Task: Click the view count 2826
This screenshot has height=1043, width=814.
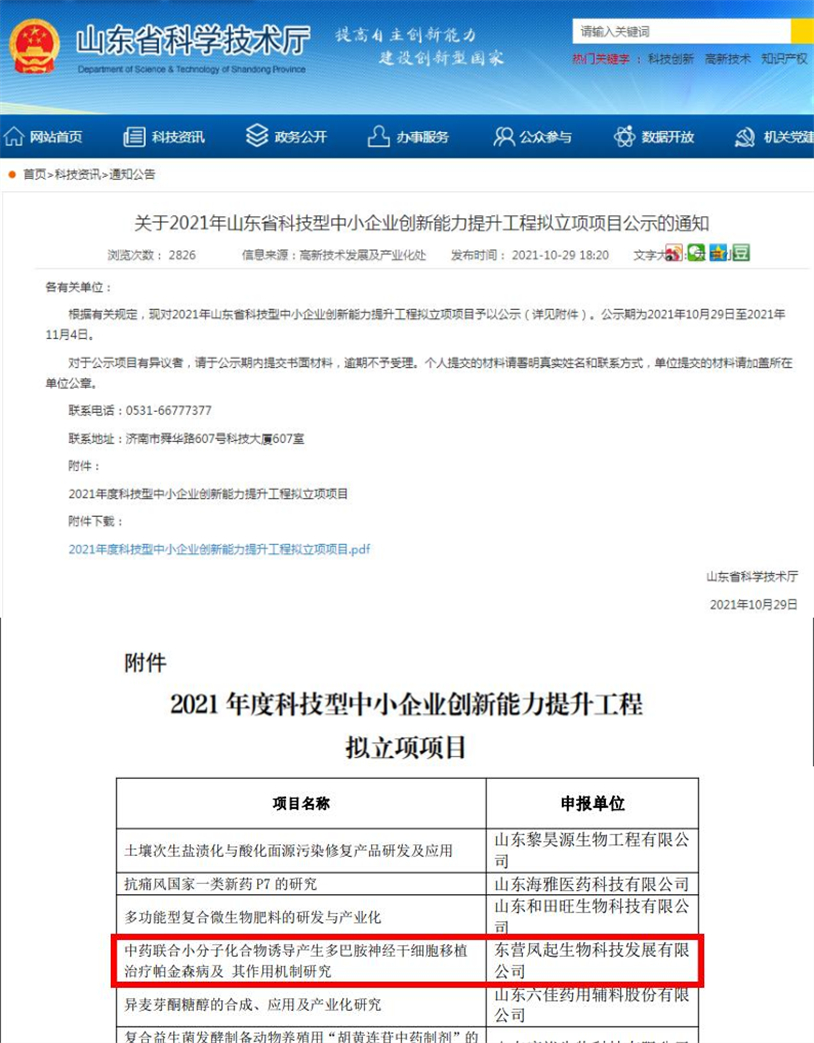Action: (182, 255)
